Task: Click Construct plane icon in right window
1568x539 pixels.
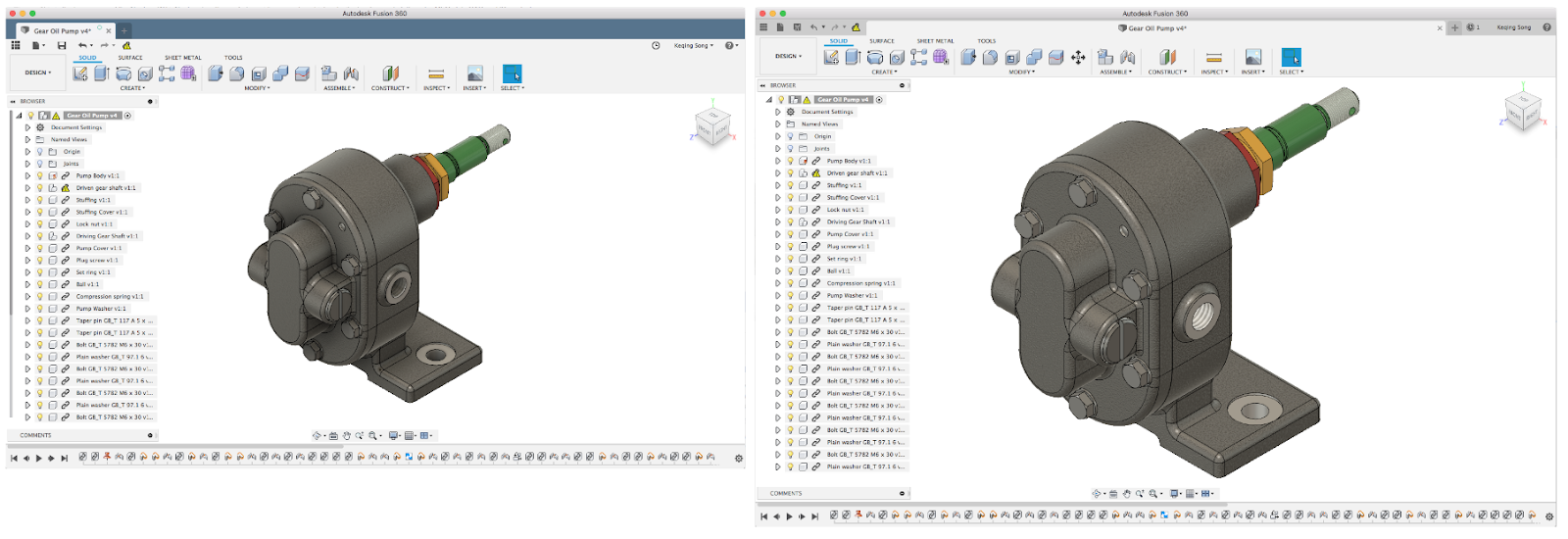Action: click(x=1167, y=58)
